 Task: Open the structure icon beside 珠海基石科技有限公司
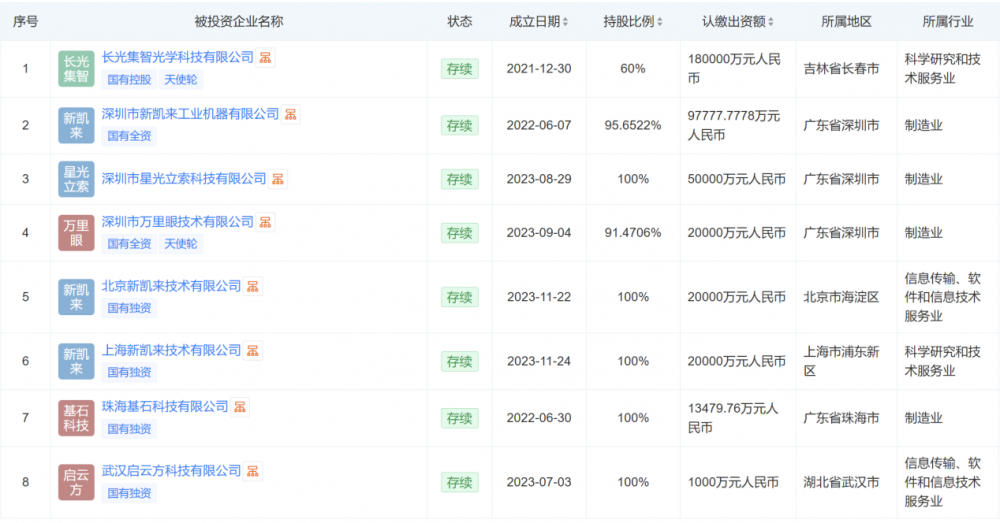pyautogui.click(x=240, y=407)
